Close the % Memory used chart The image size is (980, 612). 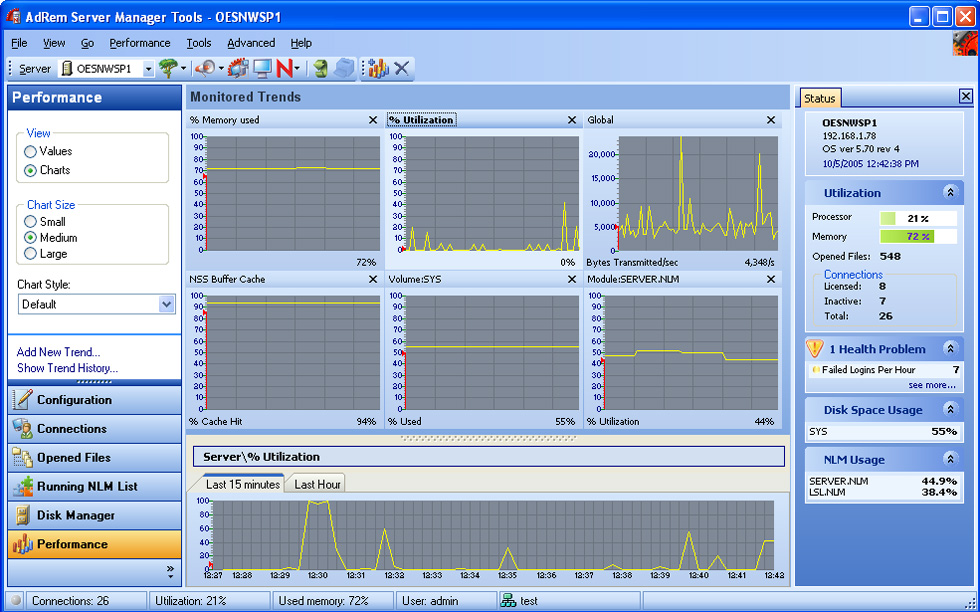[x=373, y=120]
